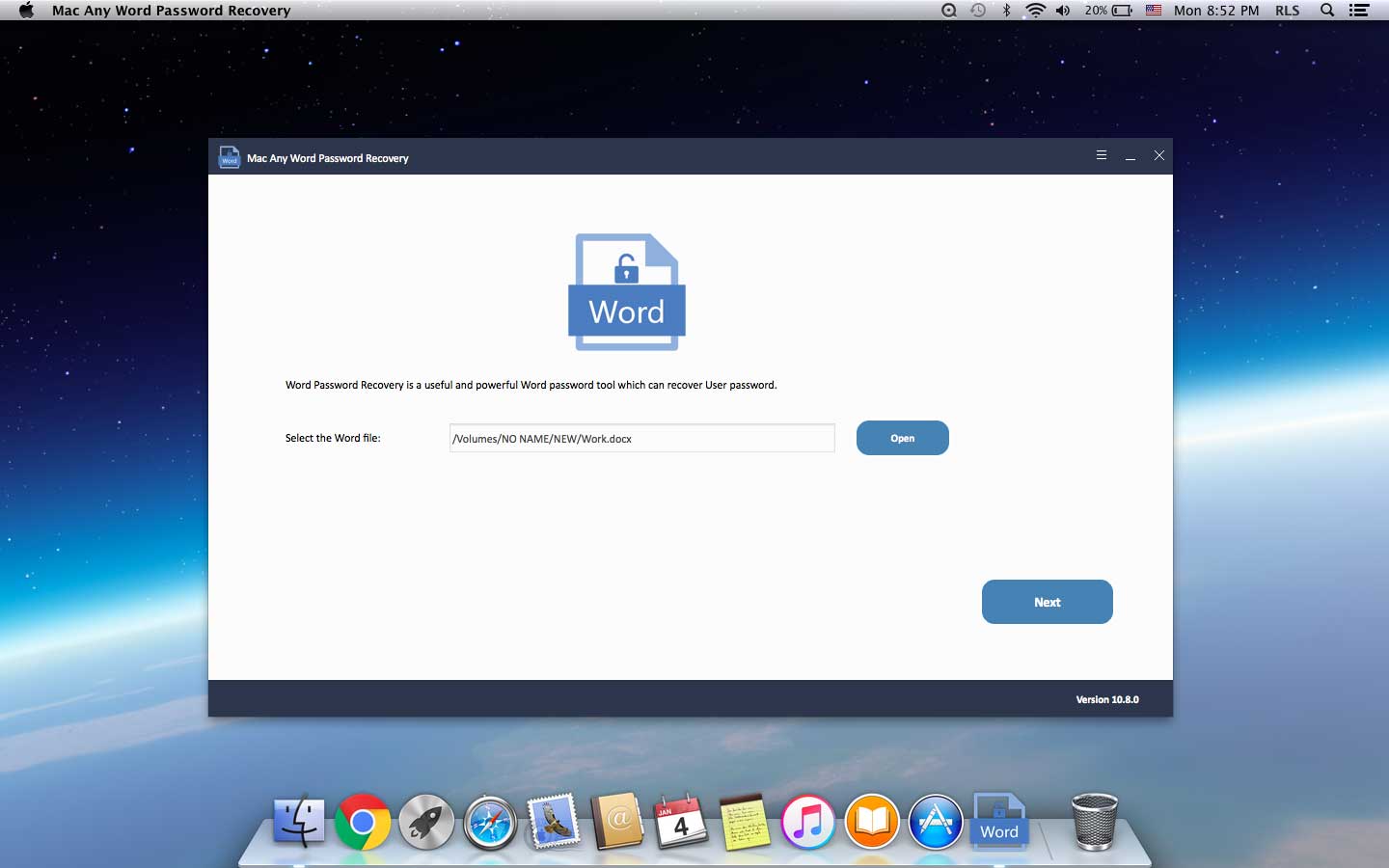Open the volume control in menu bar

click(x=1063, y=11)
